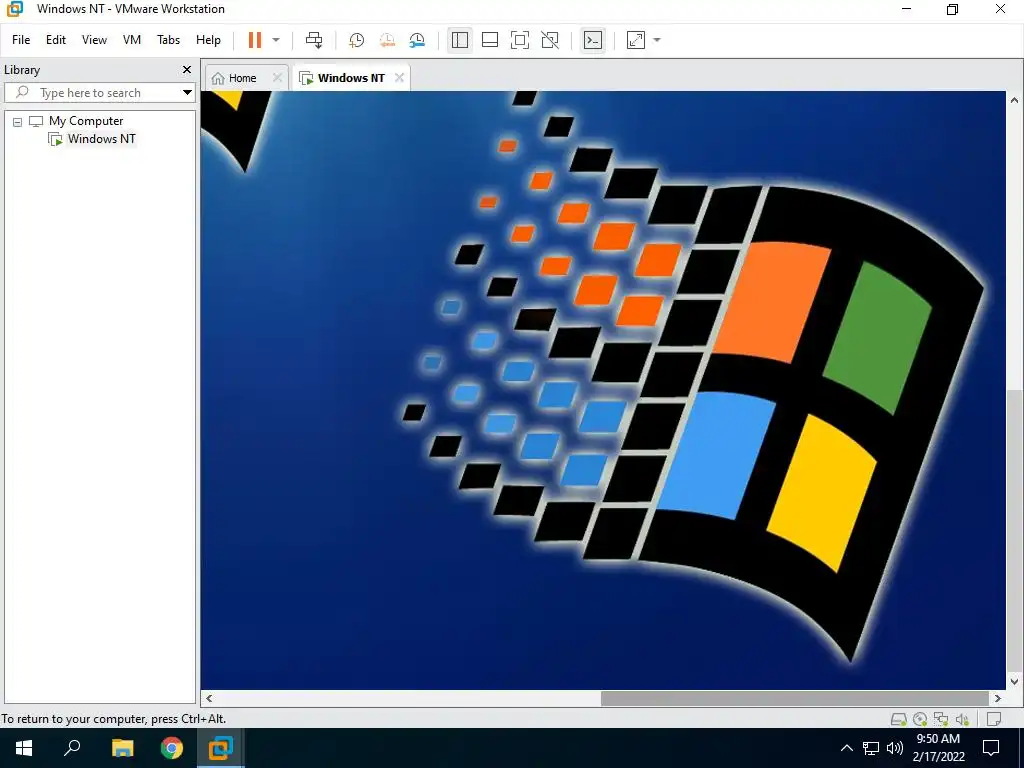Open the Tabs menu
This screenshot has width=1024, height=768.
[x=168, y=40]
